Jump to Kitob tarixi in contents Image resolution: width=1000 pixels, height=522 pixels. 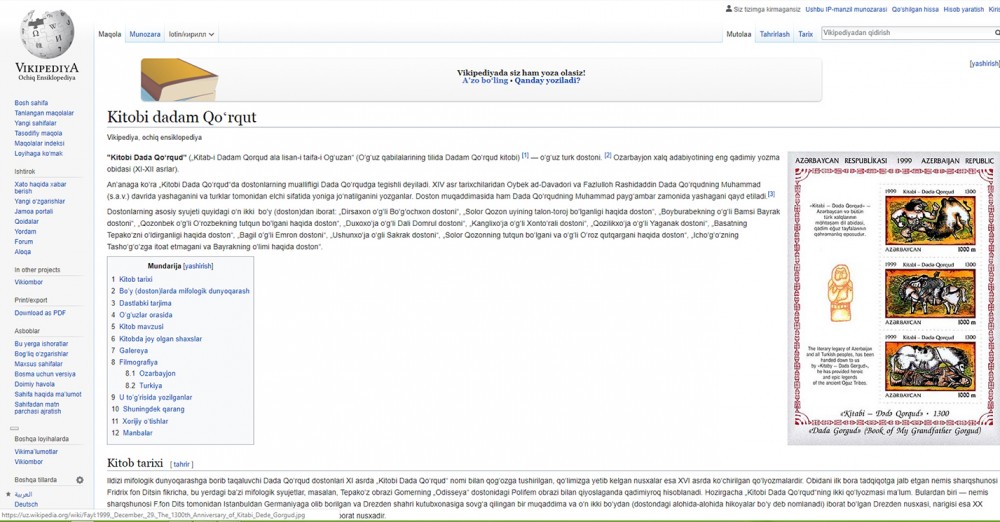click(x=135, y=280)
